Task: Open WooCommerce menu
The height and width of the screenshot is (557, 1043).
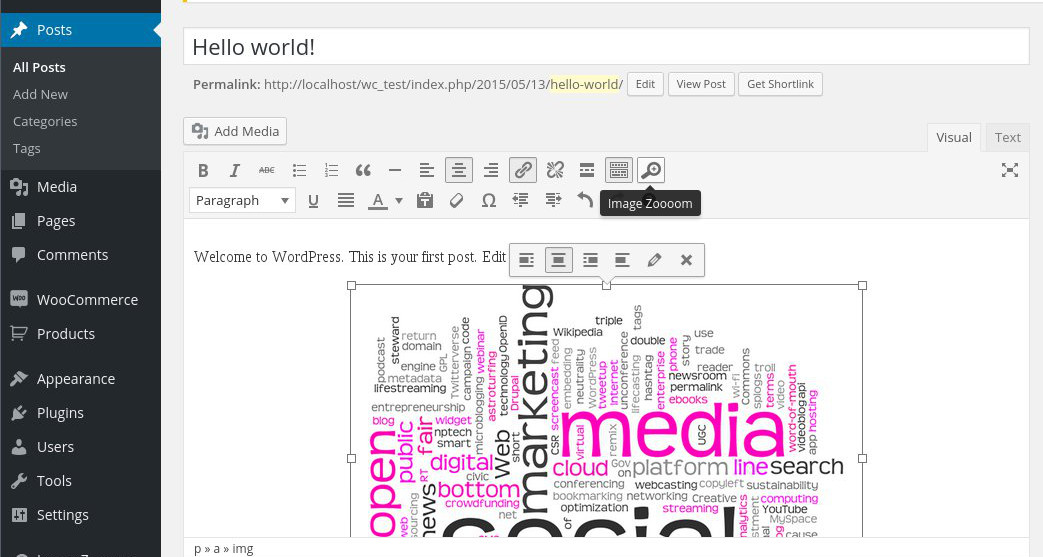Action: tap(80, 300)
